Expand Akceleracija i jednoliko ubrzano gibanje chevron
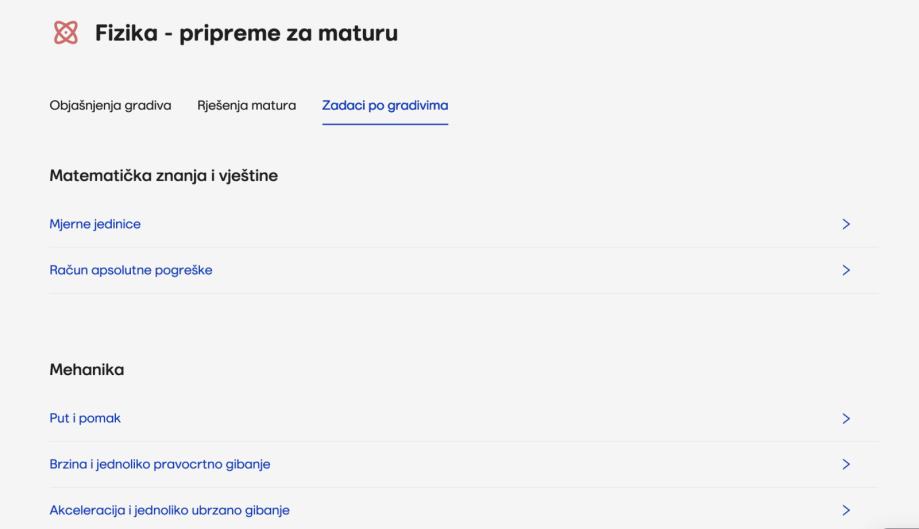919x529 pixels. coord(846,510)
